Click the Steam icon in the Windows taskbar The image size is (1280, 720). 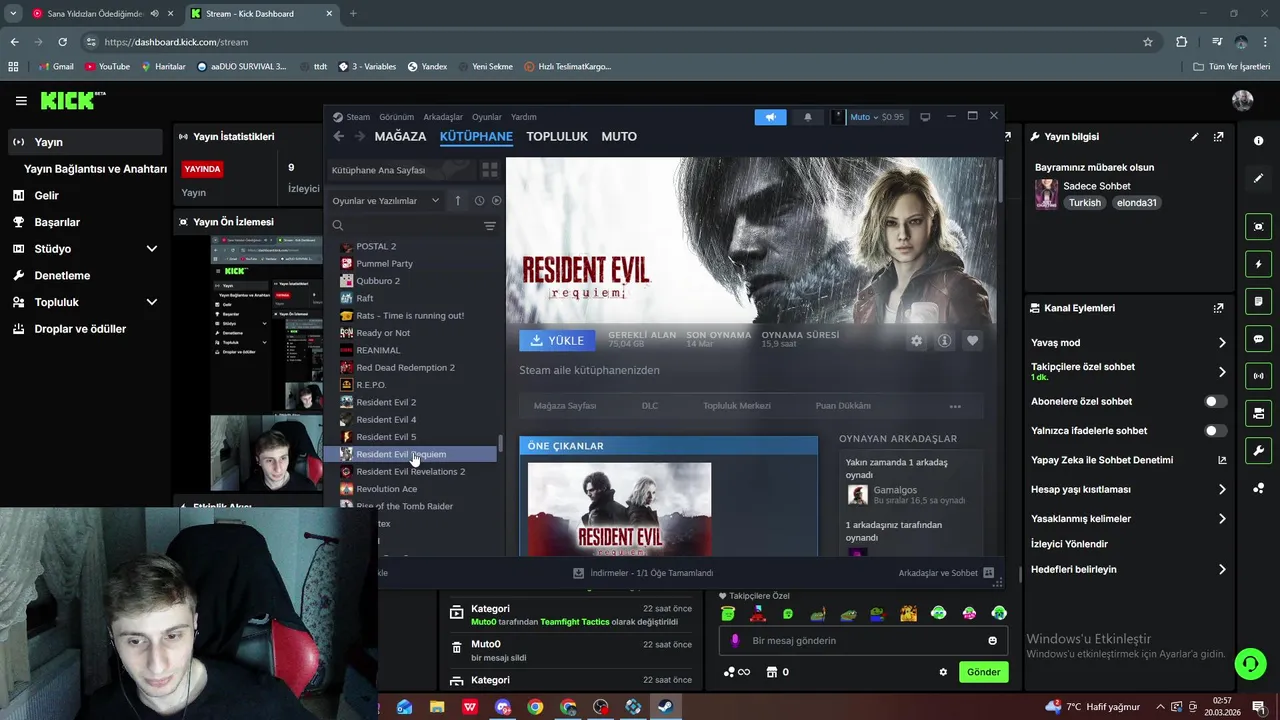[x=665, y=707]
